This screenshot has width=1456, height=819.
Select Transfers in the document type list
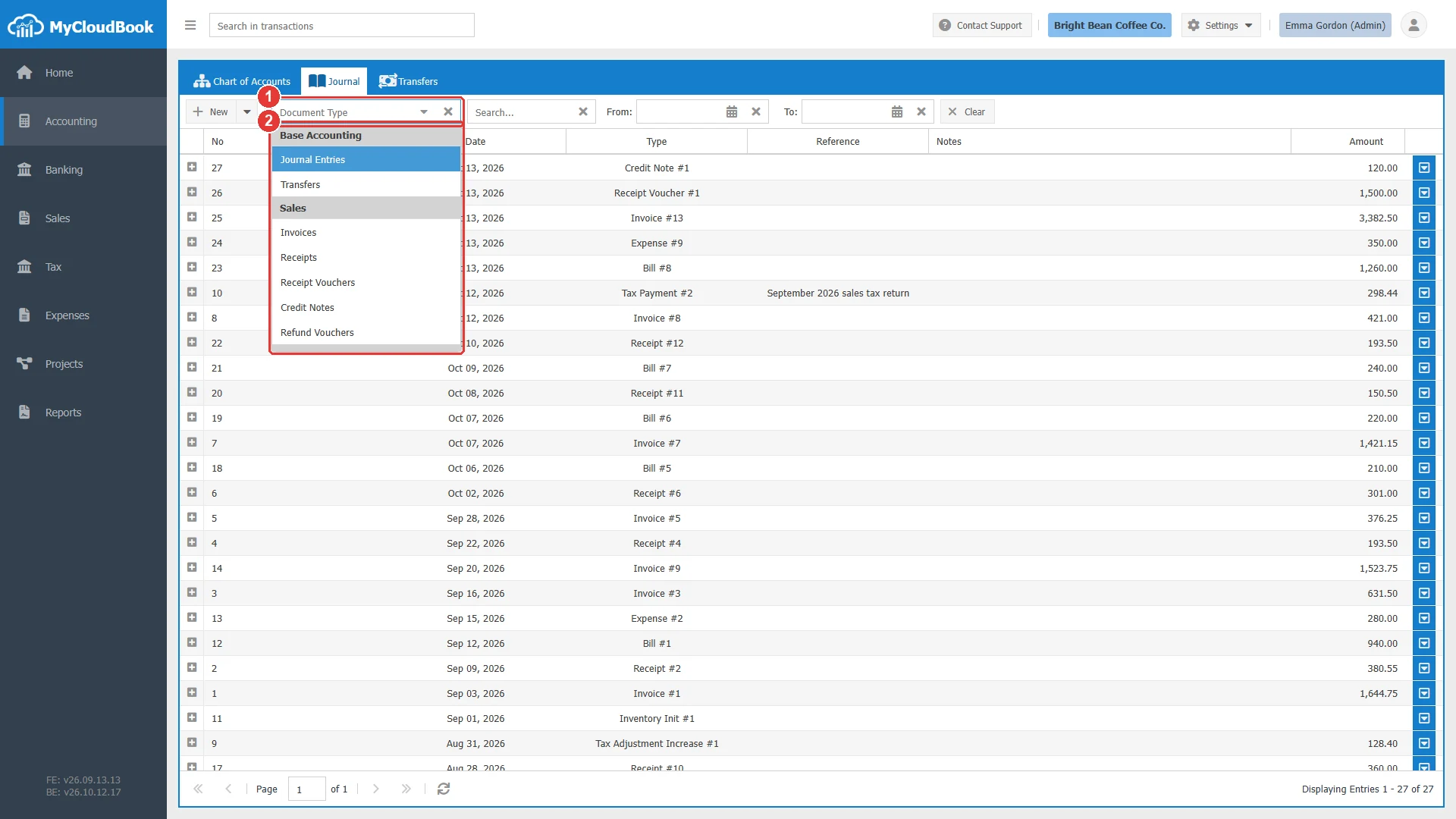(366, 184)
